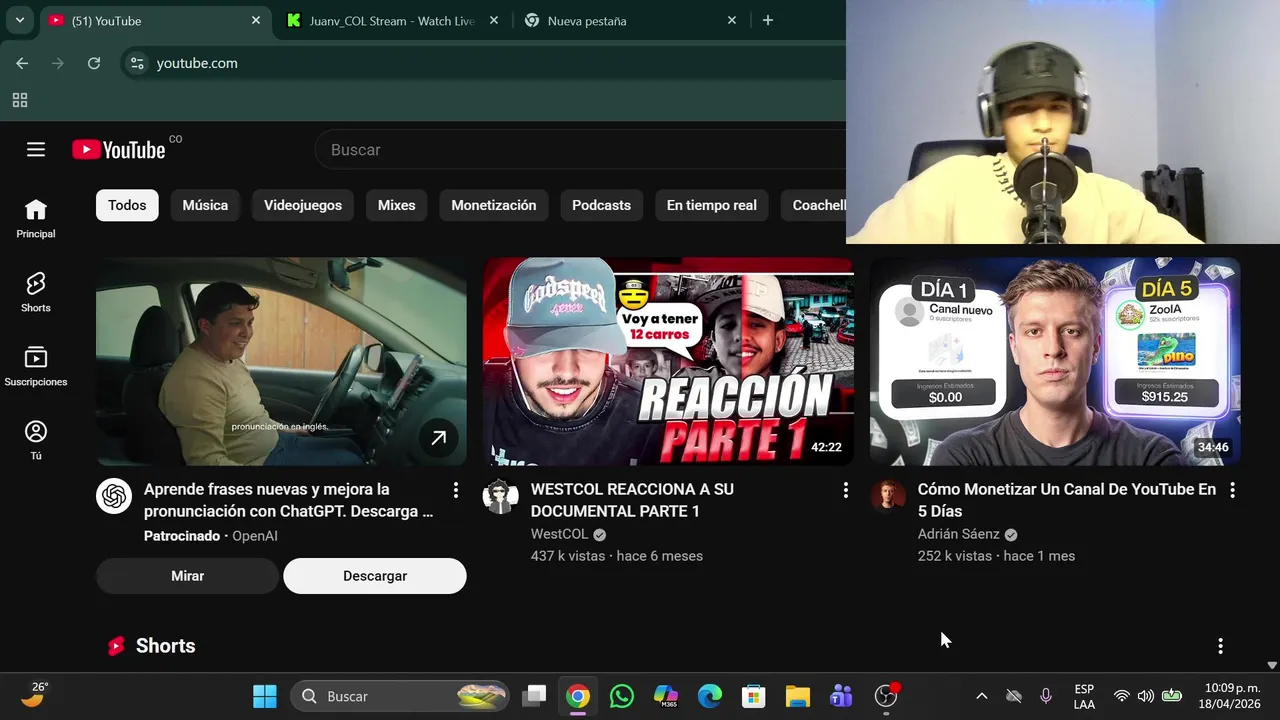Click the YouTube Buscar search field
1280x720 pixels.
pos(580,150)
